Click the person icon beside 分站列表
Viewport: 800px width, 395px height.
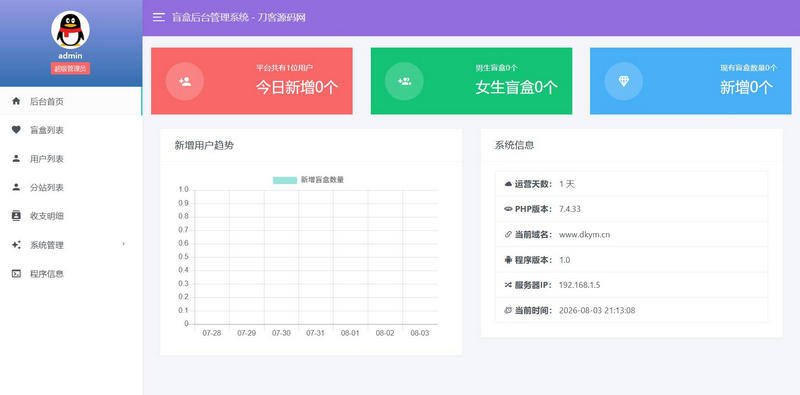[x=16, y=187]
